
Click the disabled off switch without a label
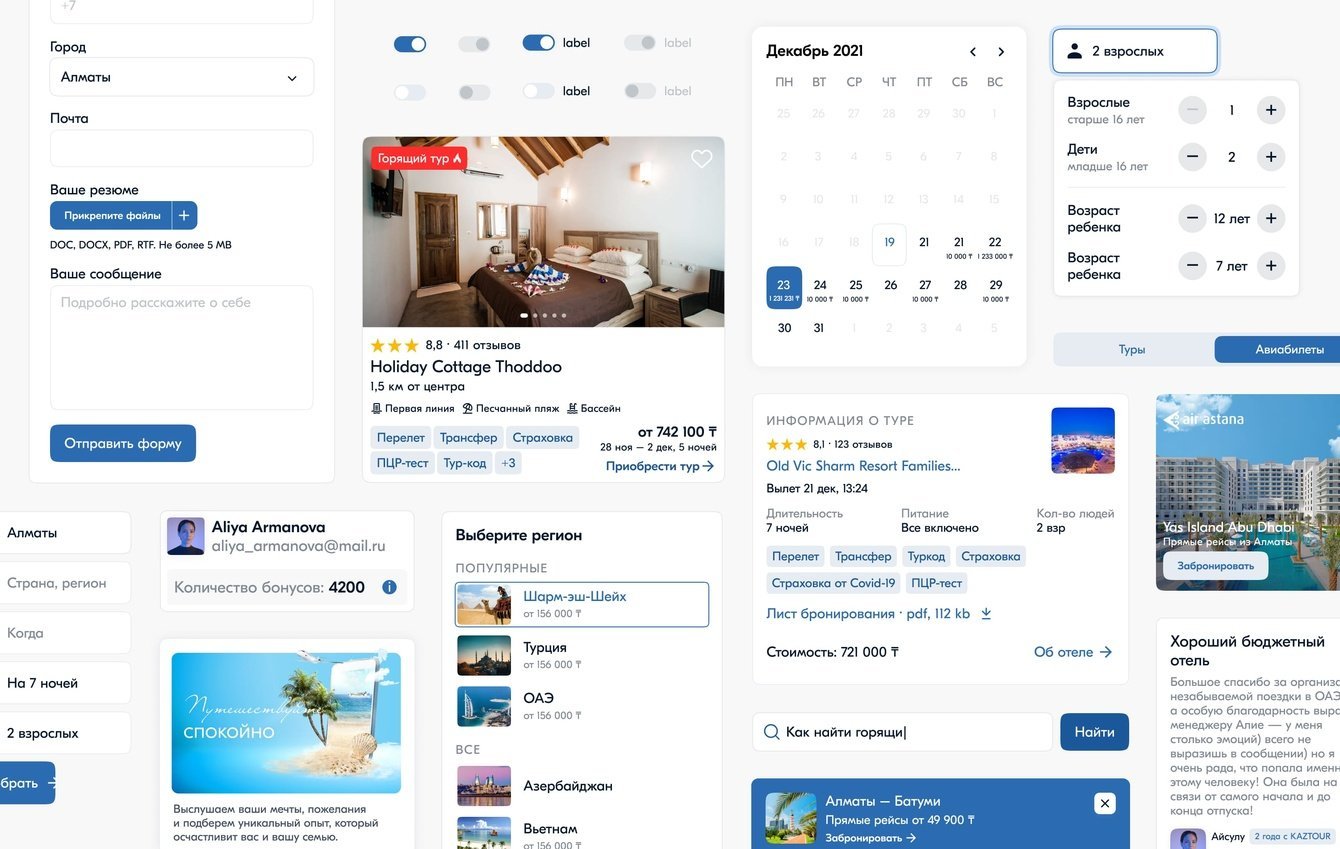click(474, 92)
